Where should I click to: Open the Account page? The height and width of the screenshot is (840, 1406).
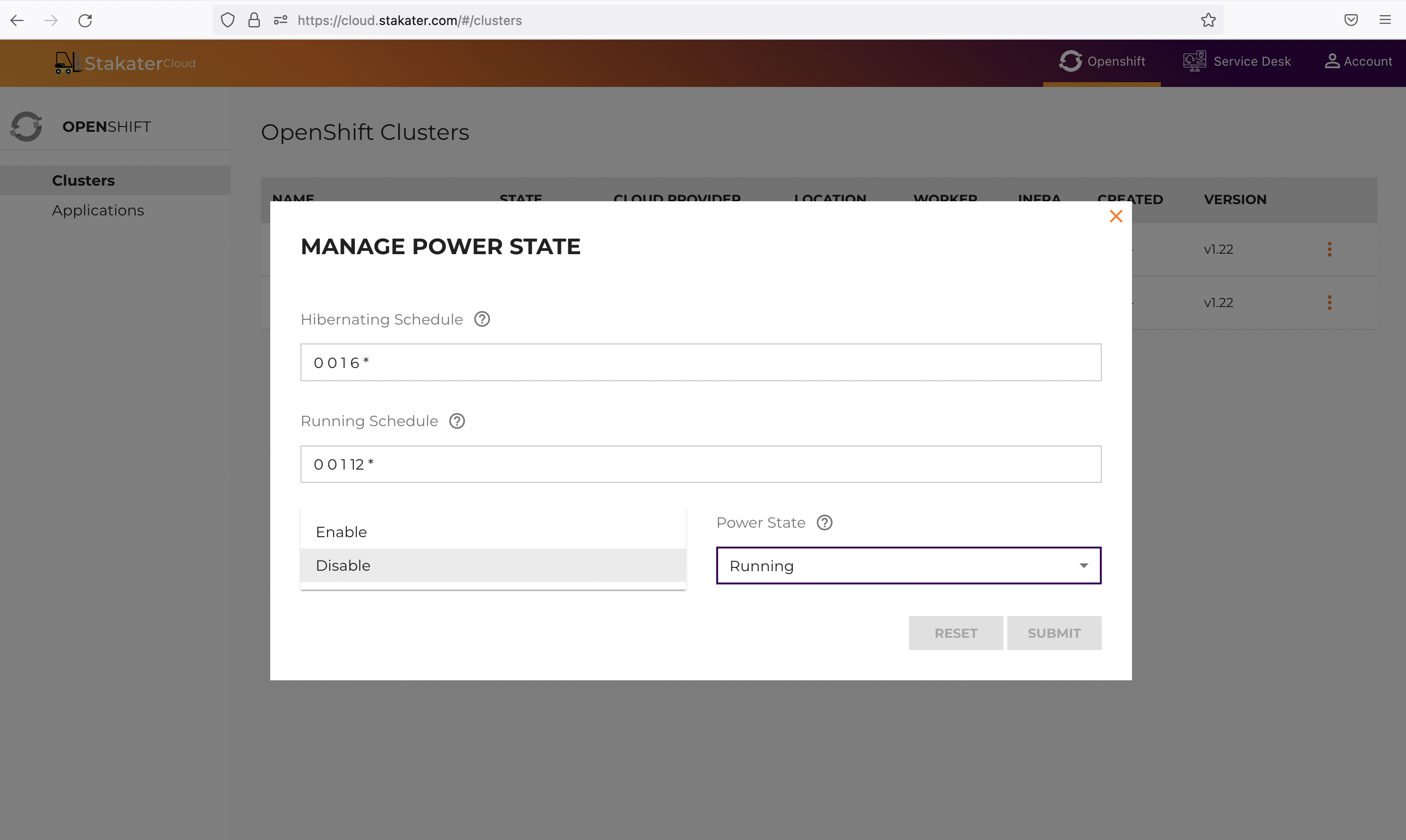1358,61
